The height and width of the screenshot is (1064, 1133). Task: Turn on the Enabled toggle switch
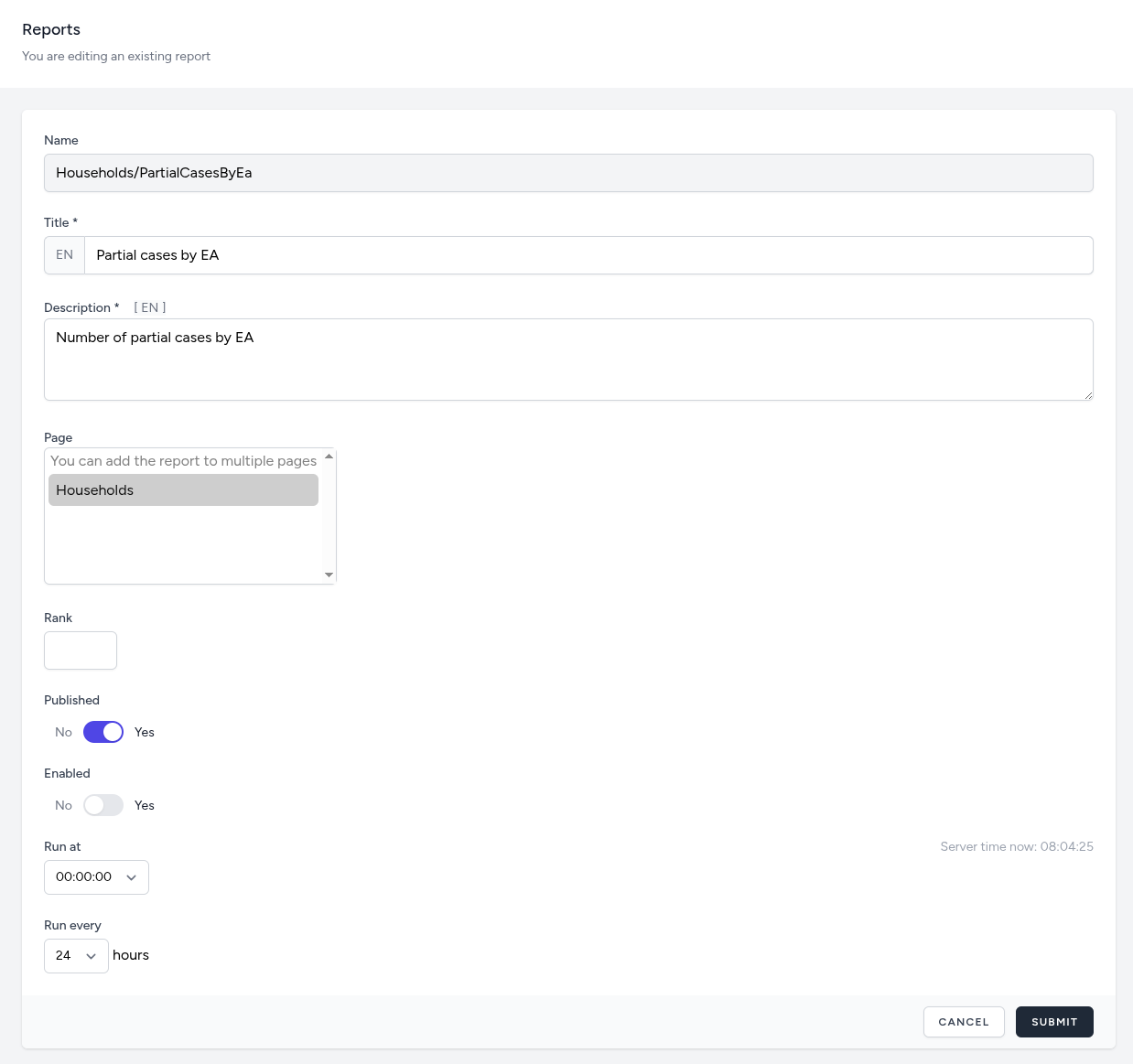point(103,805)
